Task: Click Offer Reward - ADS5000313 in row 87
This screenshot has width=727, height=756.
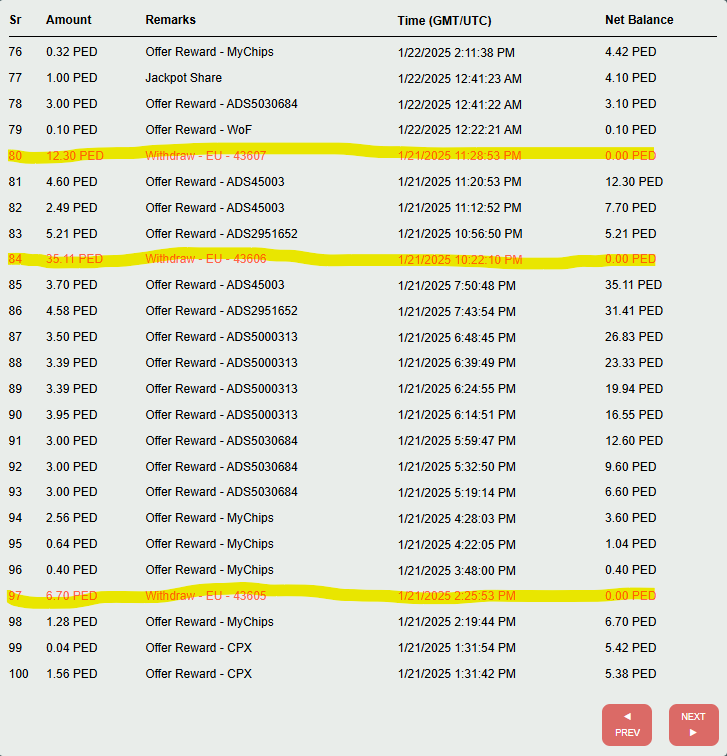Action: [x=221, y=337]
